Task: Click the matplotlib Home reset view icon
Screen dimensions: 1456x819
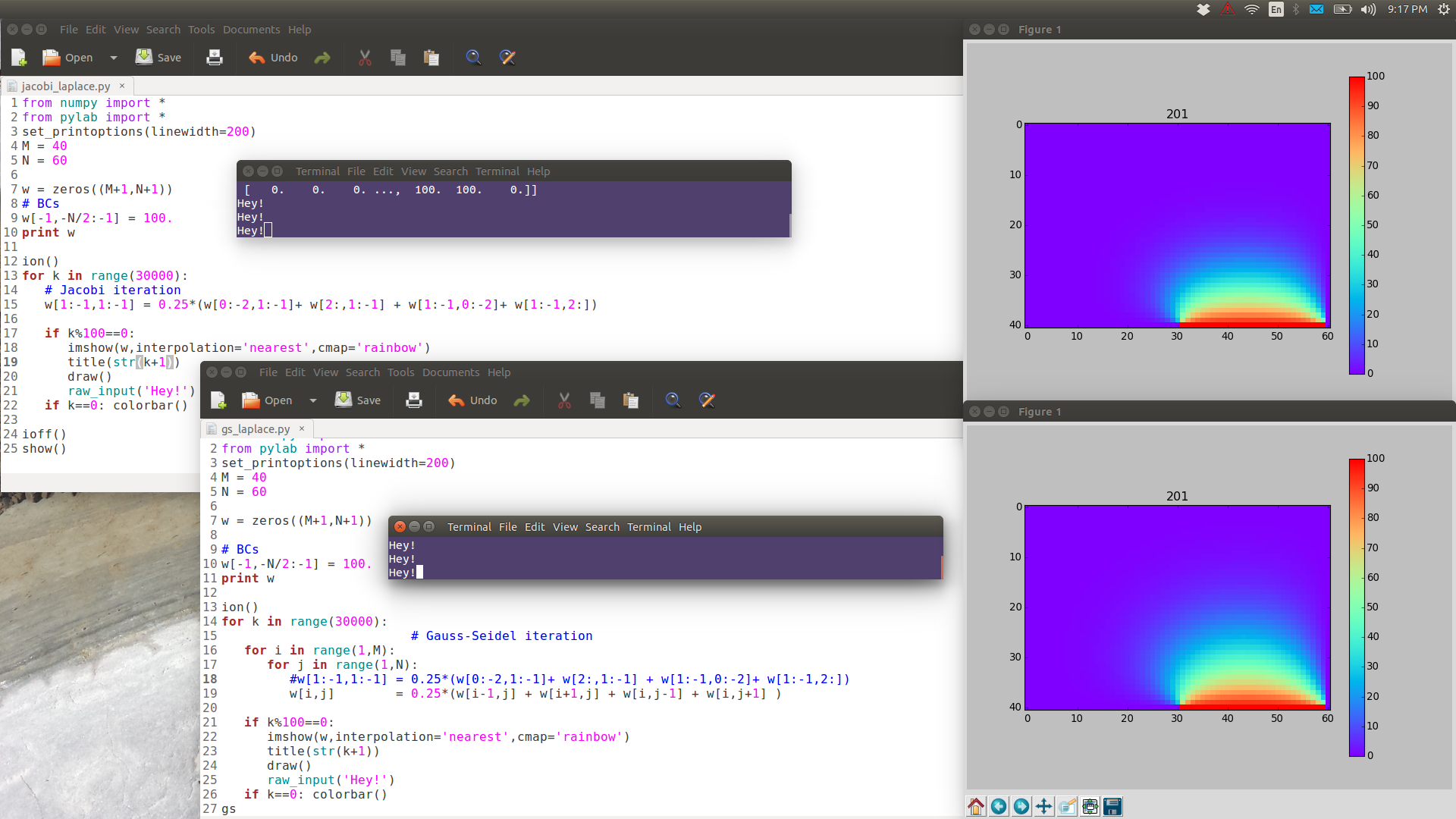Action: (x=976, y=806)
